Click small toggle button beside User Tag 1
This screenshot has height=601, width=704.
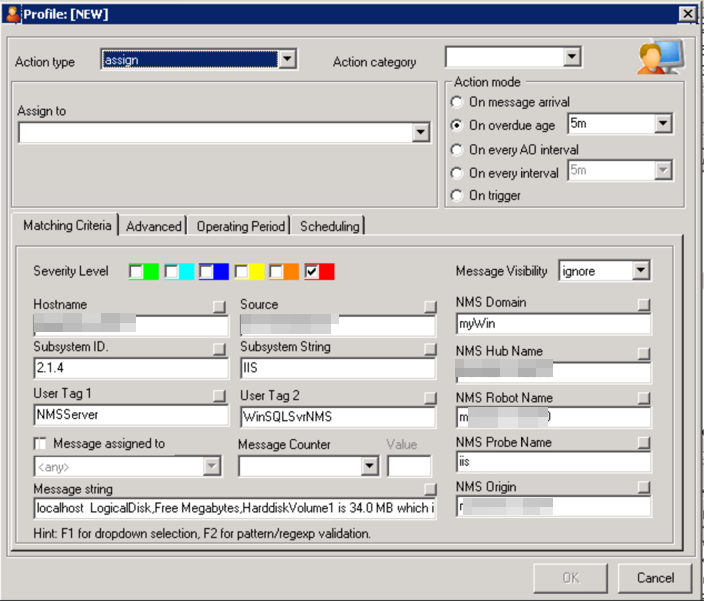click(x=218, y=397)
